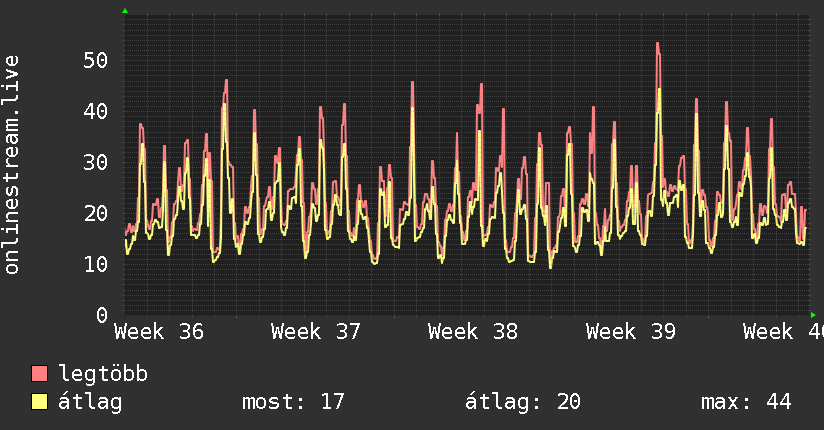Click the 'max: 44' statistic text
Screen dimensions: 824x430
pos(746,402)
